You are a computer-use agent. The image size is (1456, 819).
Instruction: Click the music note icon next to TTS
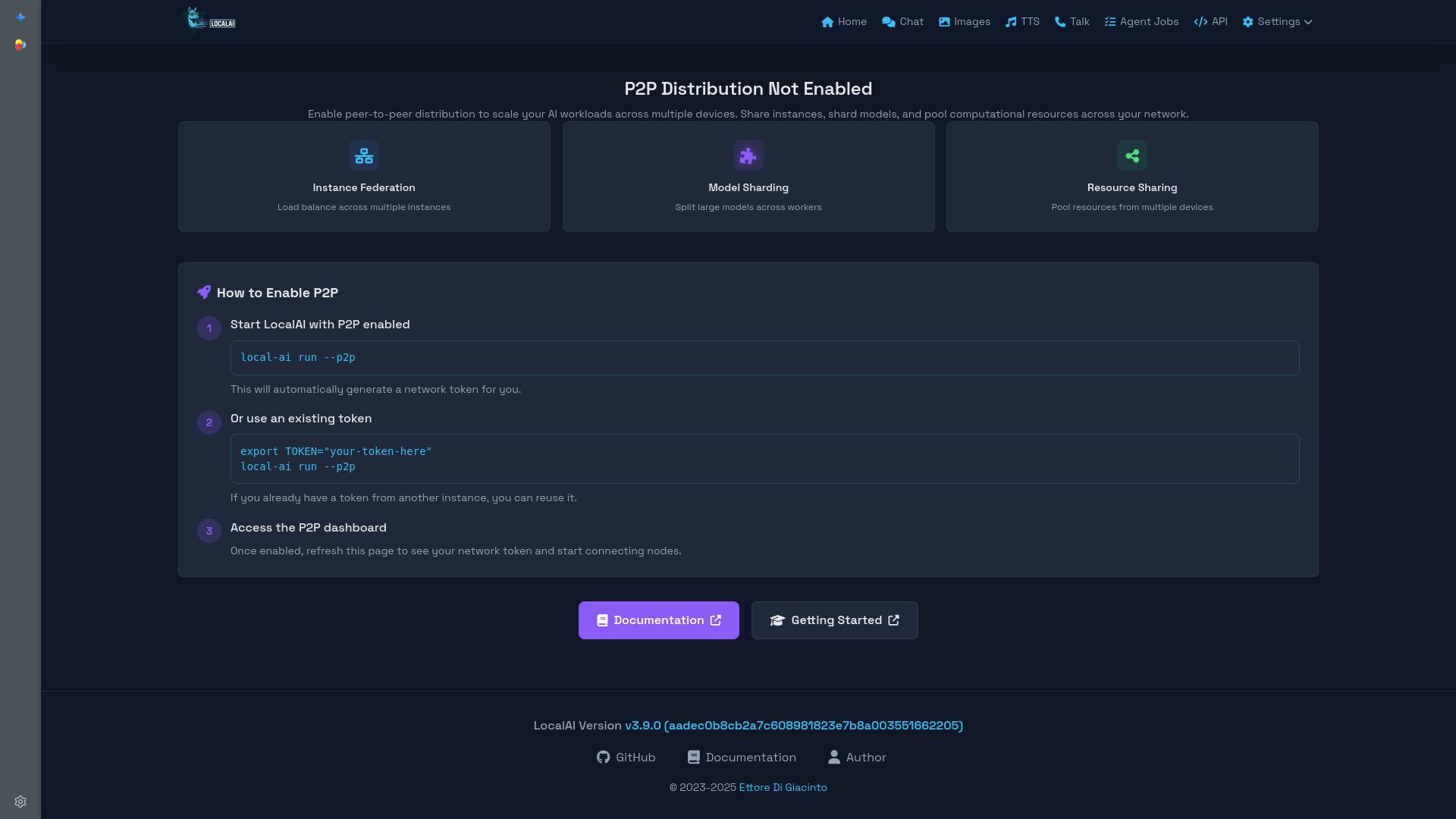pyautogui.click(x=1011, y=22)
